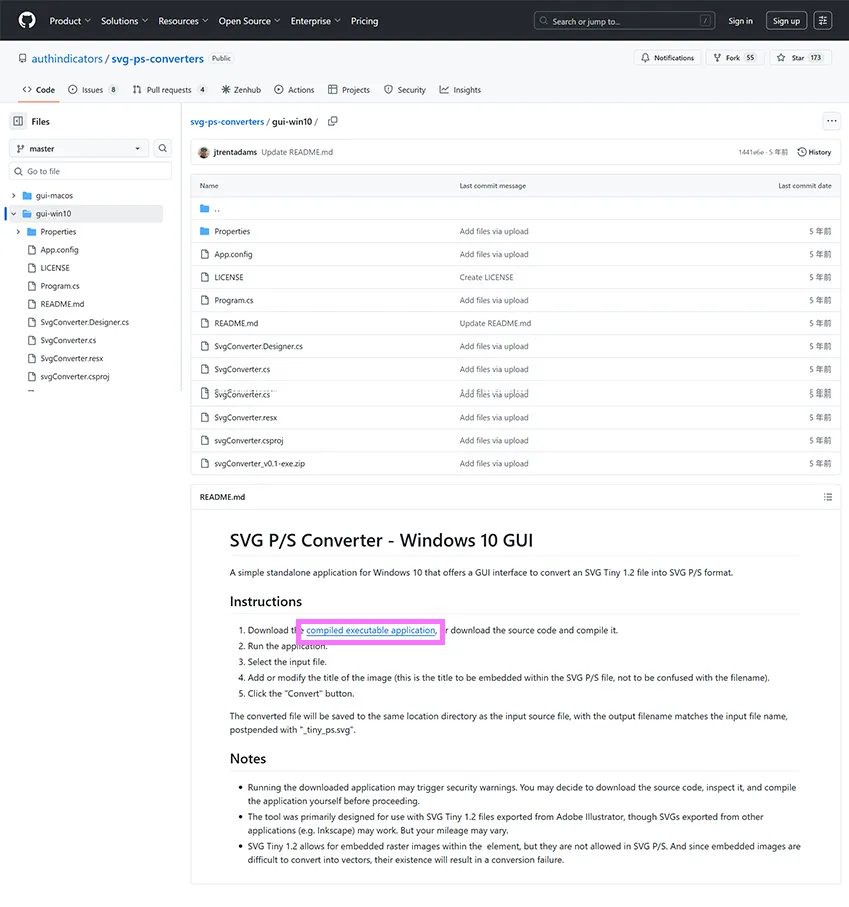Select Program.cs in the sidebar file tree
This screenshot has width=849, height=907.
tap(60, 286)
